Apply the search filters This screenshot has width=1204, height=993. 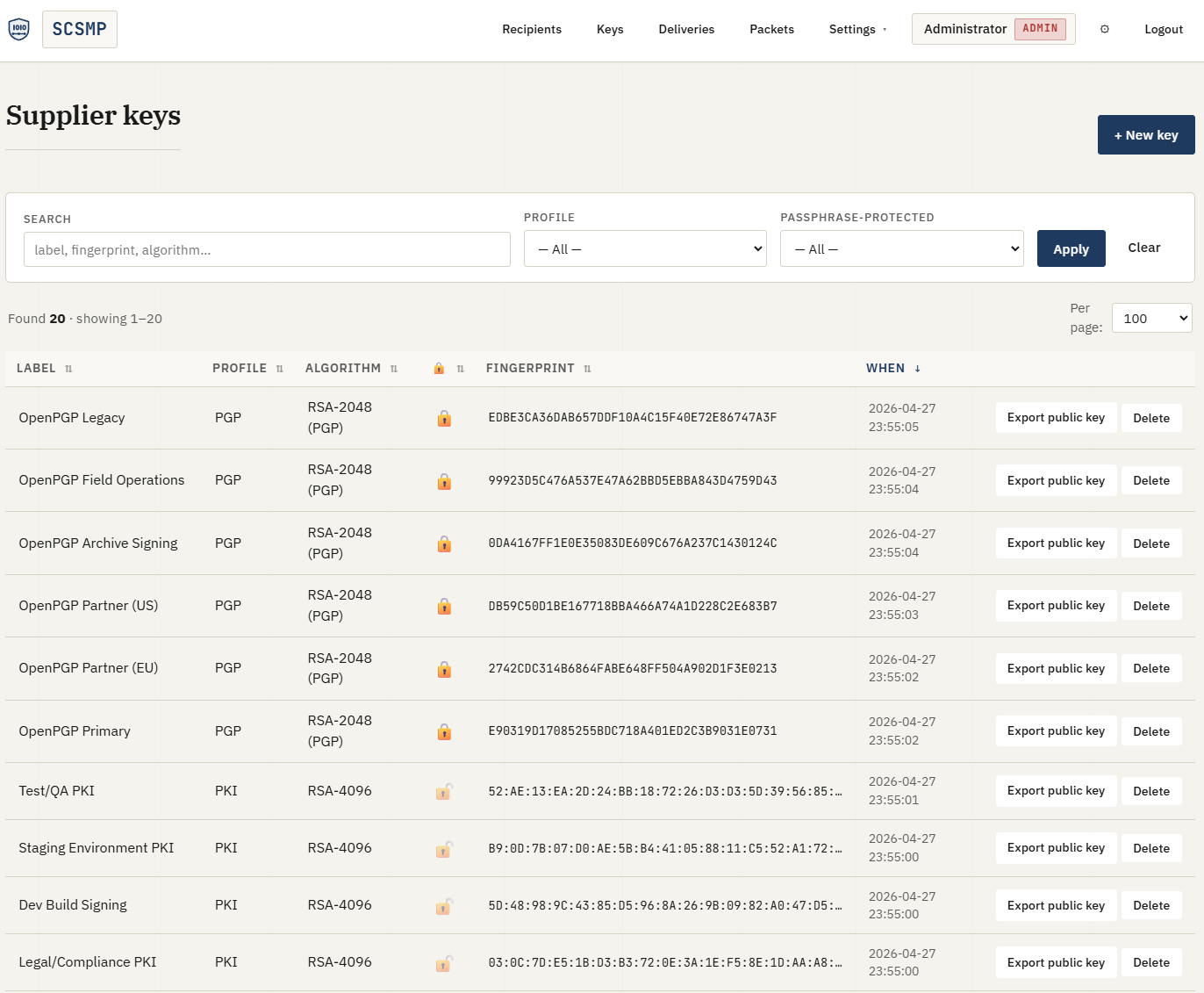[x=1071, y=248]
